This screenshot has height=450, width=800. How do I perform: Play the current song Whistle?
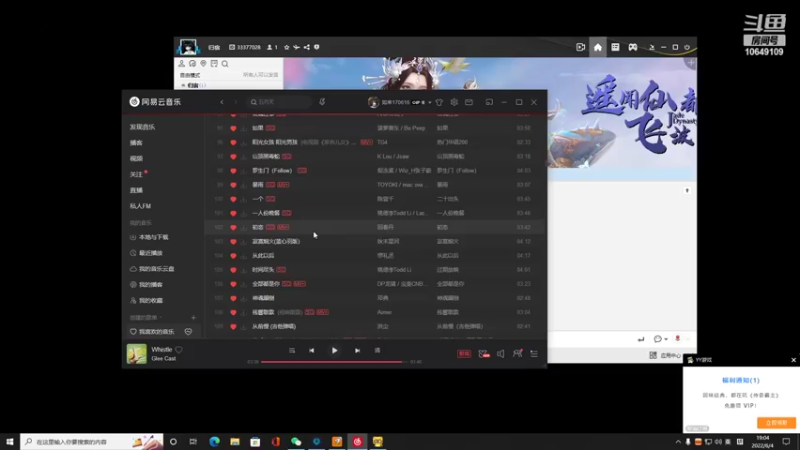334,351
